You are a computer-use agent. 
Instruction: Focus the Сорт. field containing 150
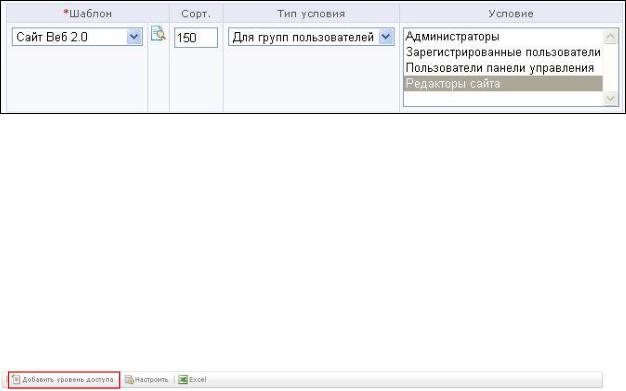click(196, 38)
